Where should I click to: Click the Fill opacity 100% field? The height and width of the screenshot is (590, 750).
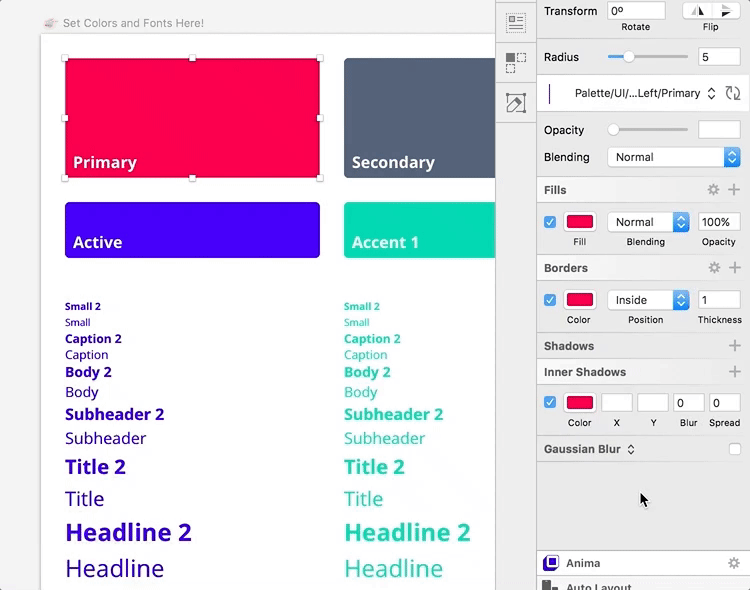[x=719, y=222]
